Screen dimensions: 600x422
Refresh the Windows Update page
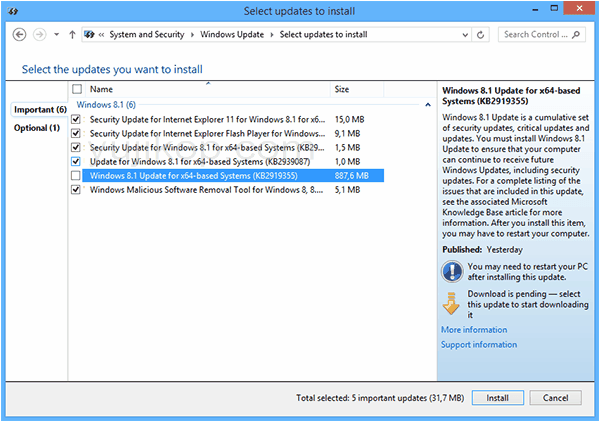481,35
